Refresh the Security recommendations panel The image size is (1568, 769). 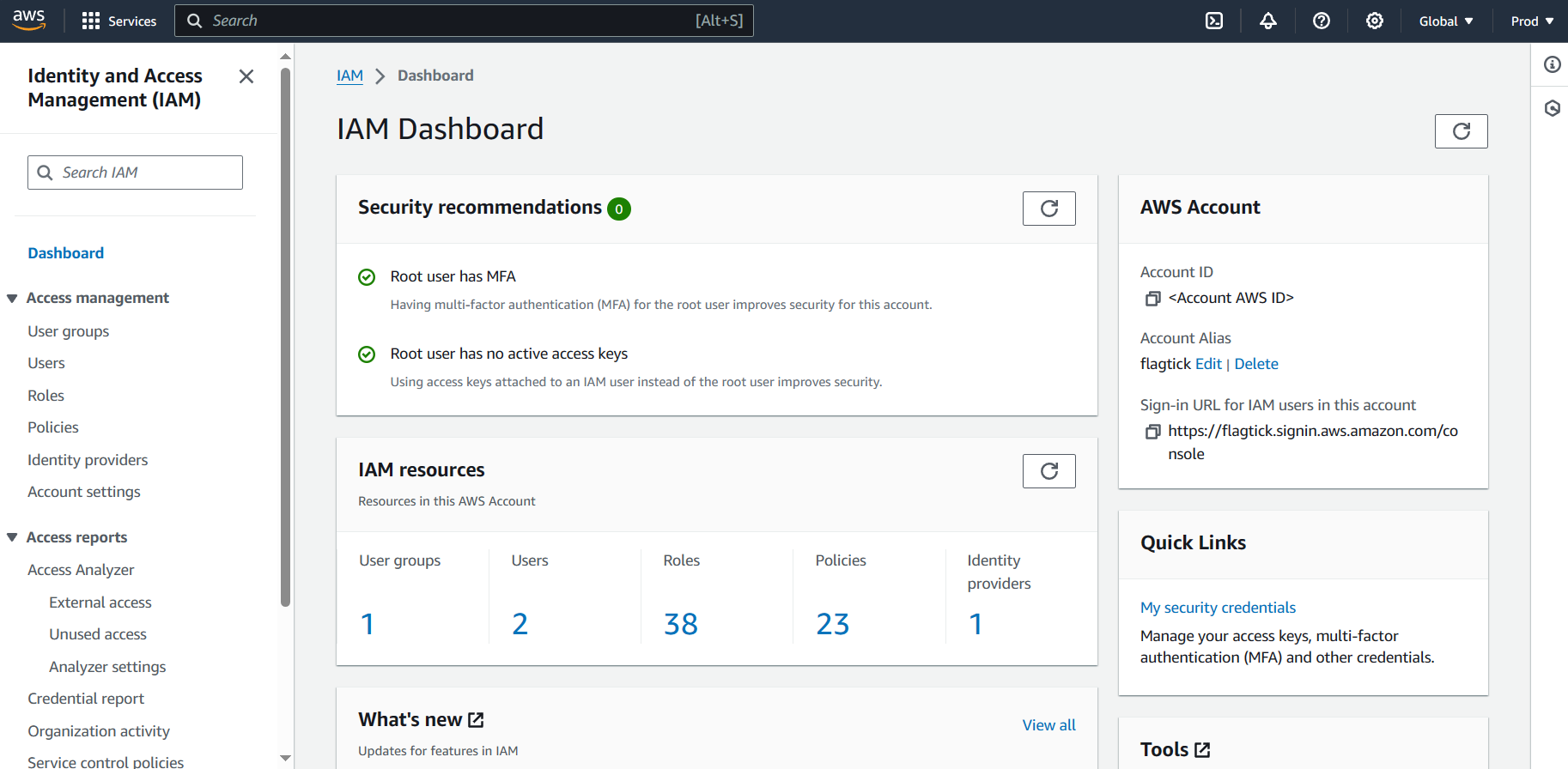coord(1048,209)
